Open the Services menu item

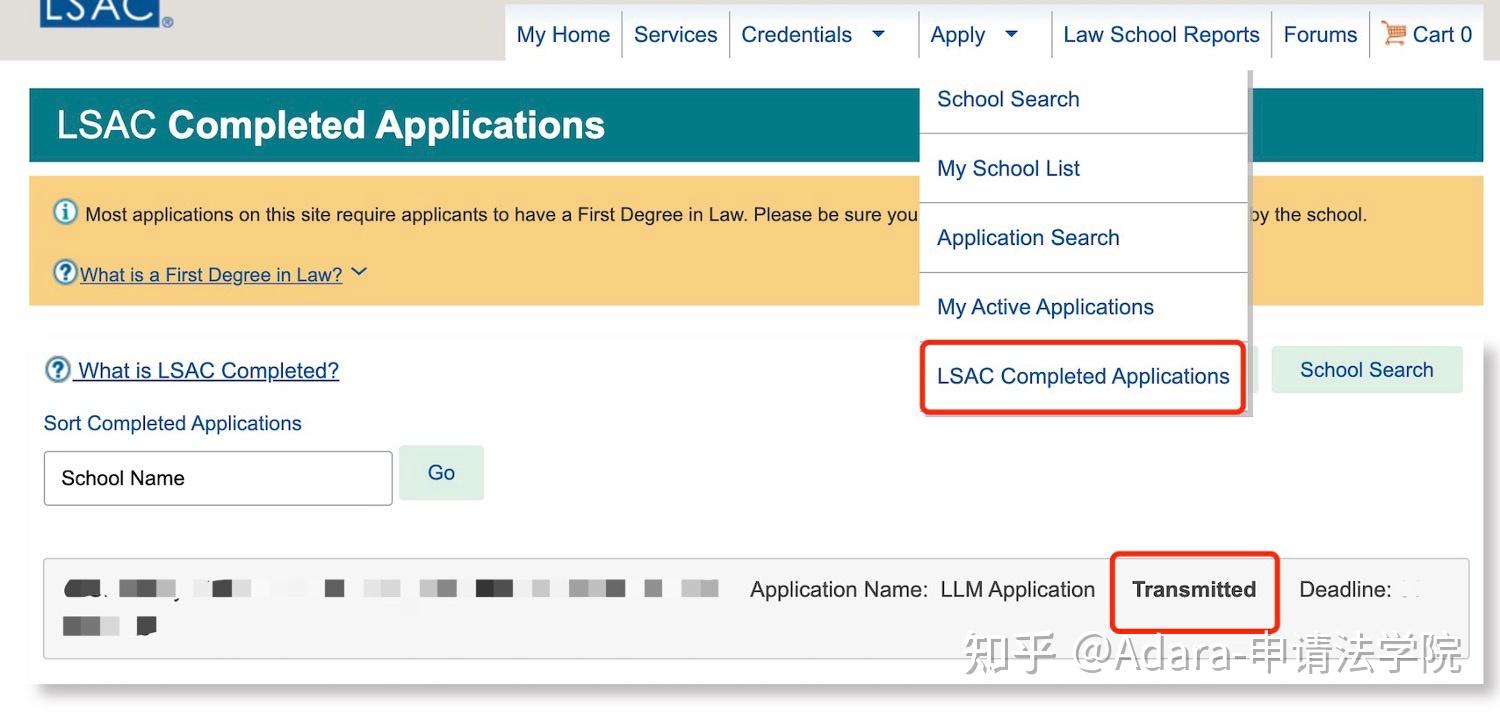tap(675, 34)
